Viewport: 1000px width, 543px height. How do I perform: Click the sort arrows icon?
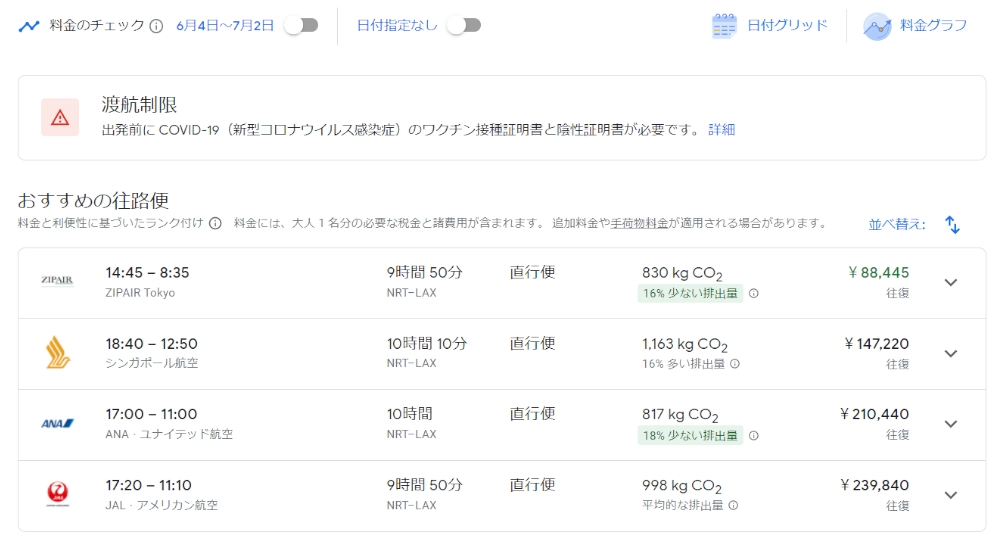(x=952, y=225)
